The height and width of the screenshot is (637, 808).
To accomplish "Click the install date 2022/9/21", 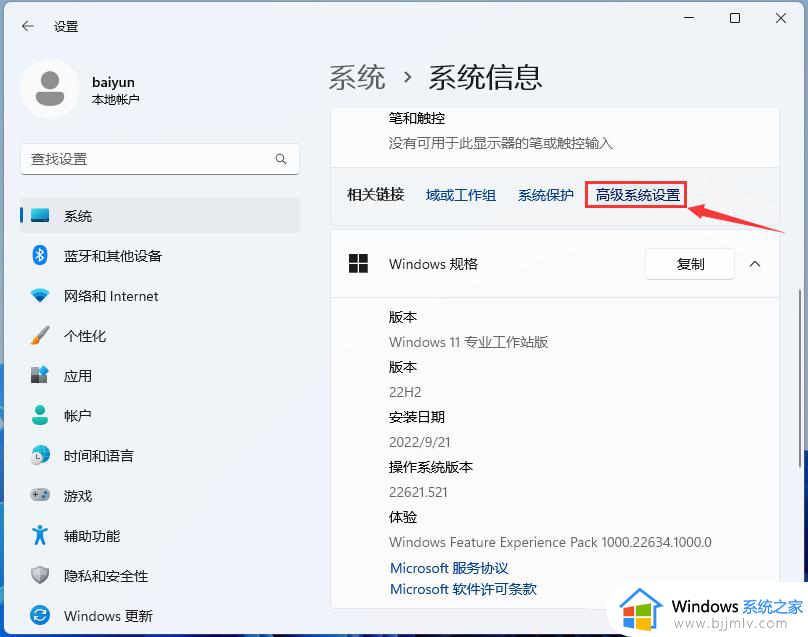I will pyautogui.click(x=419, y=442).
